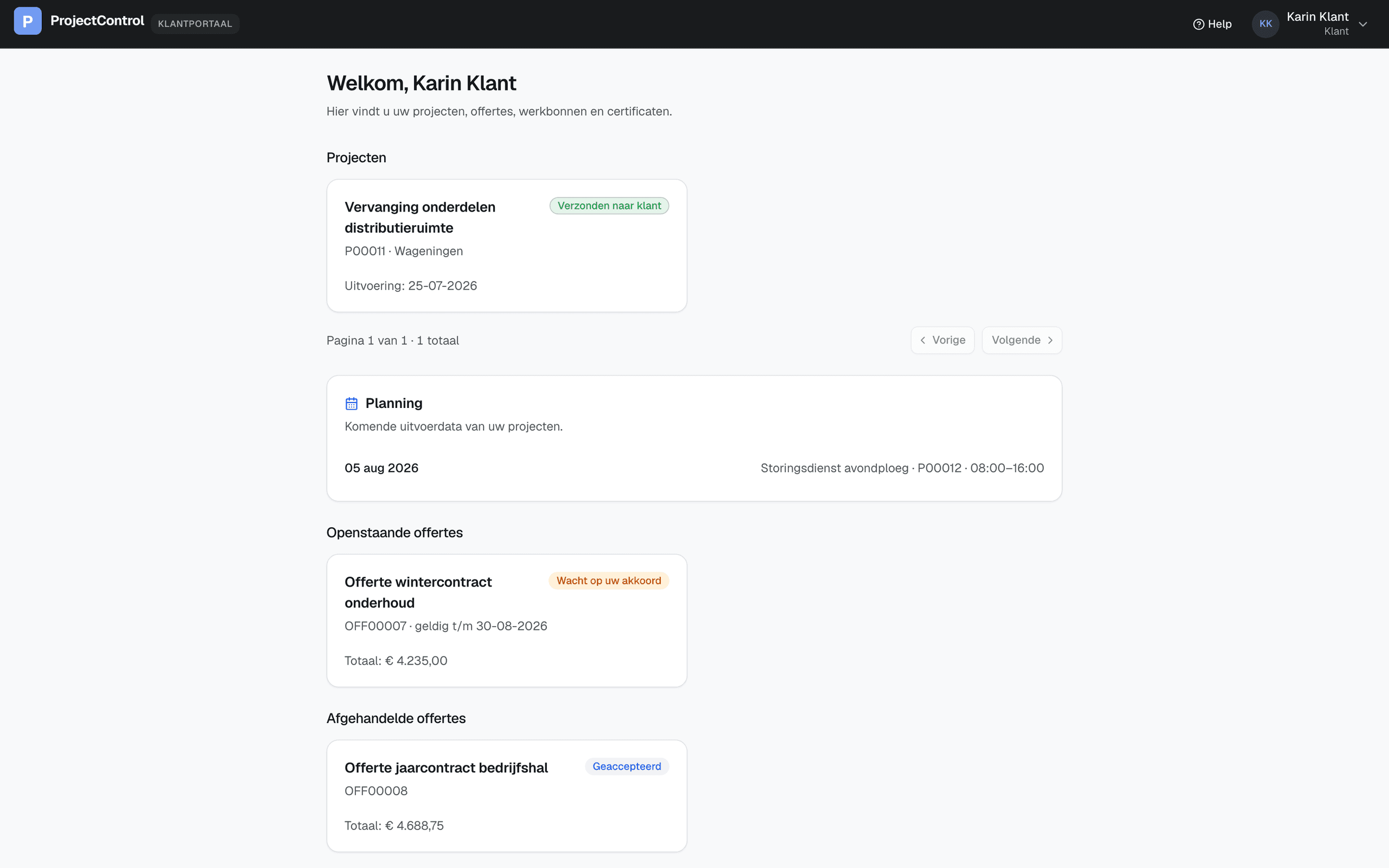Open the Help link

point(1212,24)
